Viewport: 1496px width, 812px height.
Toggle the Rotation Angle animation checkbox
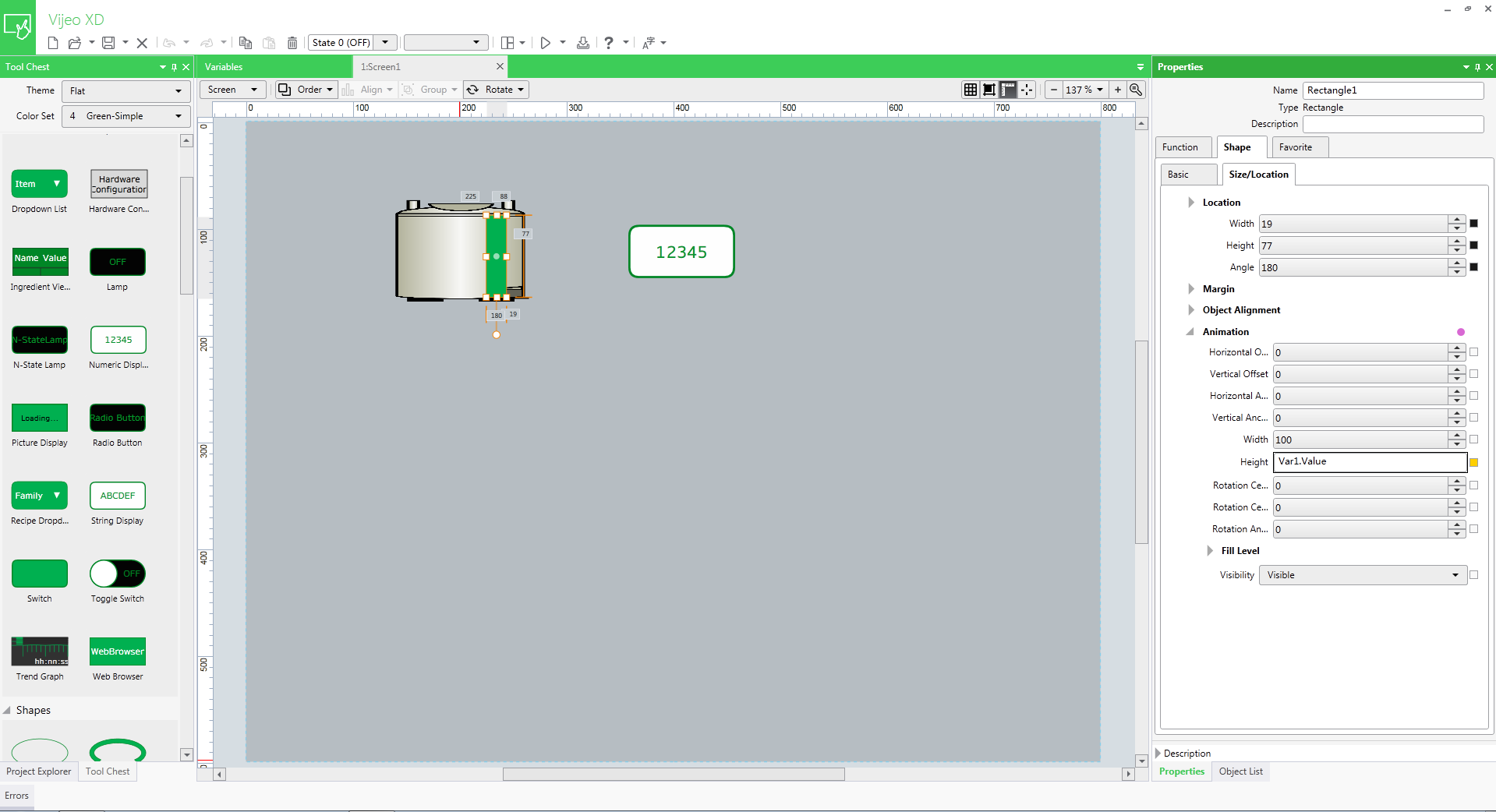pos(1473,529)
